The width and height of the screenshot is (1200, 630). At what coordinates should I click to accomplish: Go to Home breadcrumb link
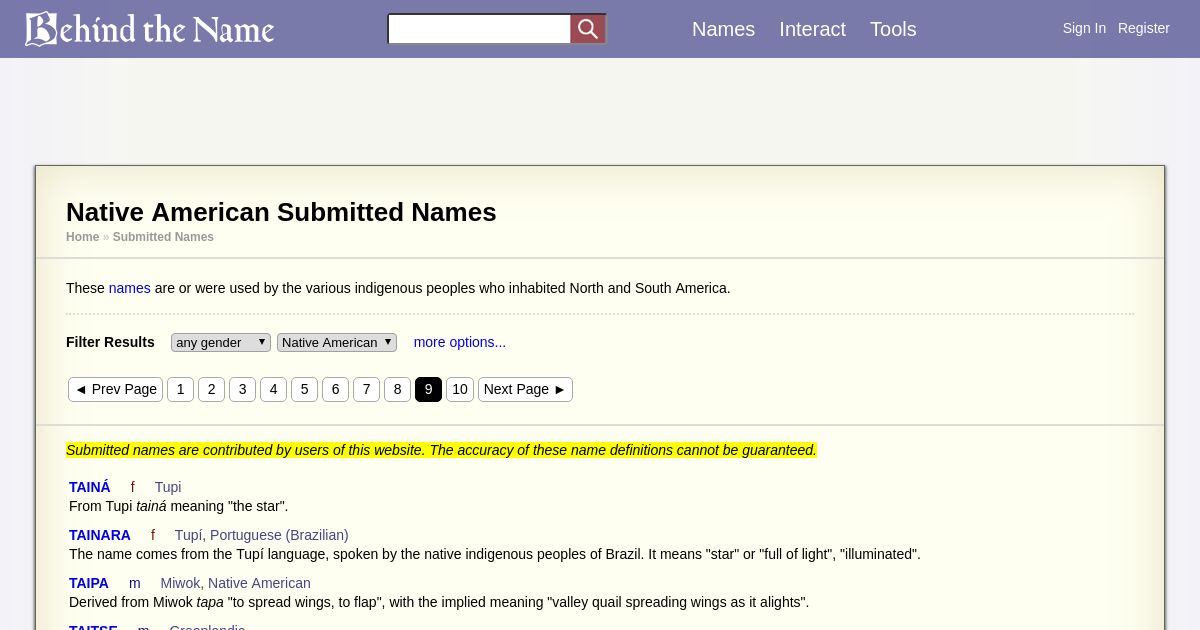(x=82, y=237)
